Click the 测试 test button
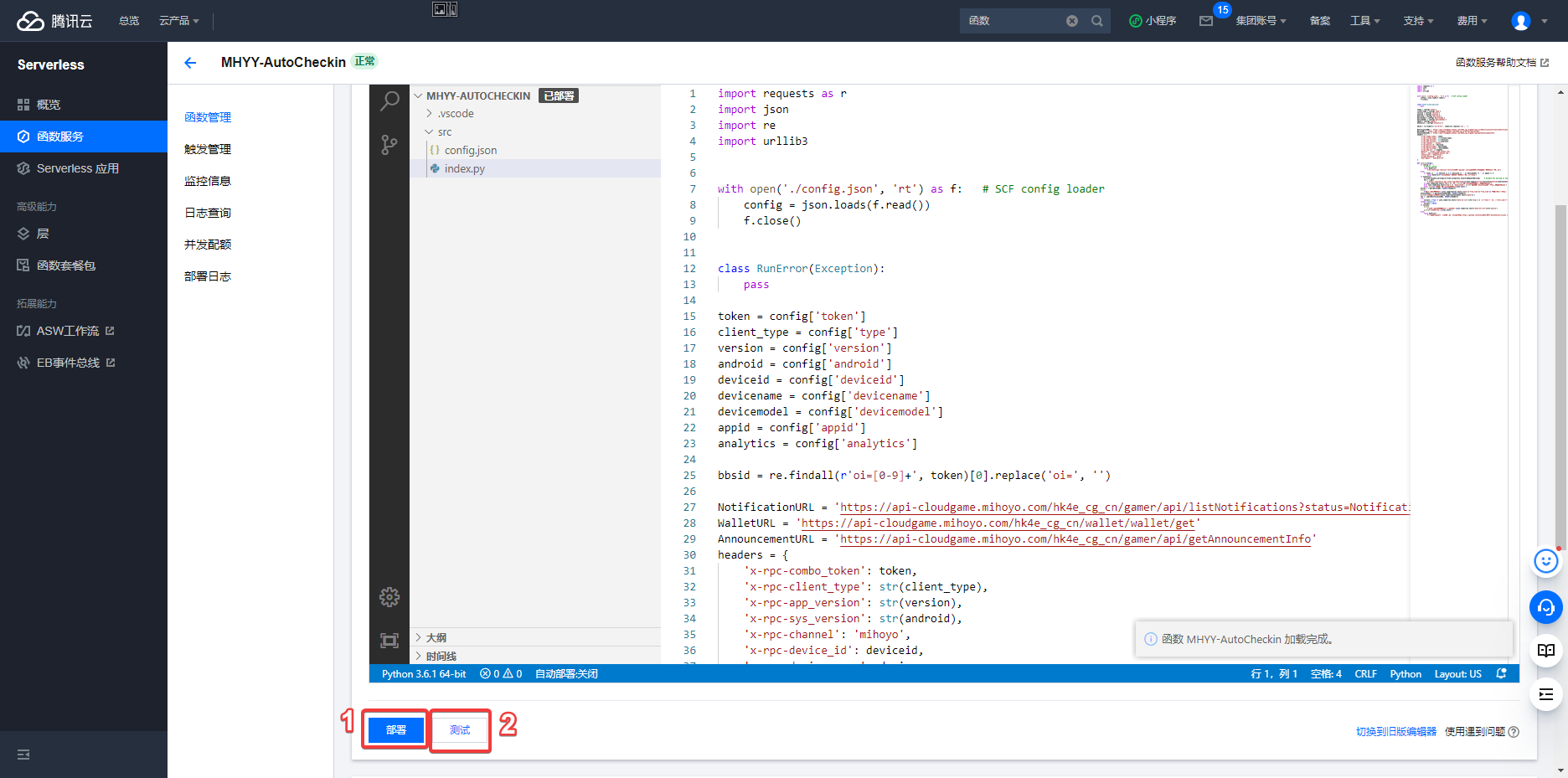 point(460,730)
